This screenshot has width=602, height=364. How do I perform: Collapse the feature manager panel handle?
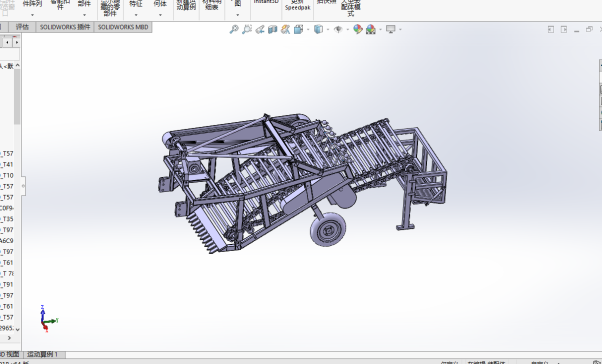pos(23,186)
